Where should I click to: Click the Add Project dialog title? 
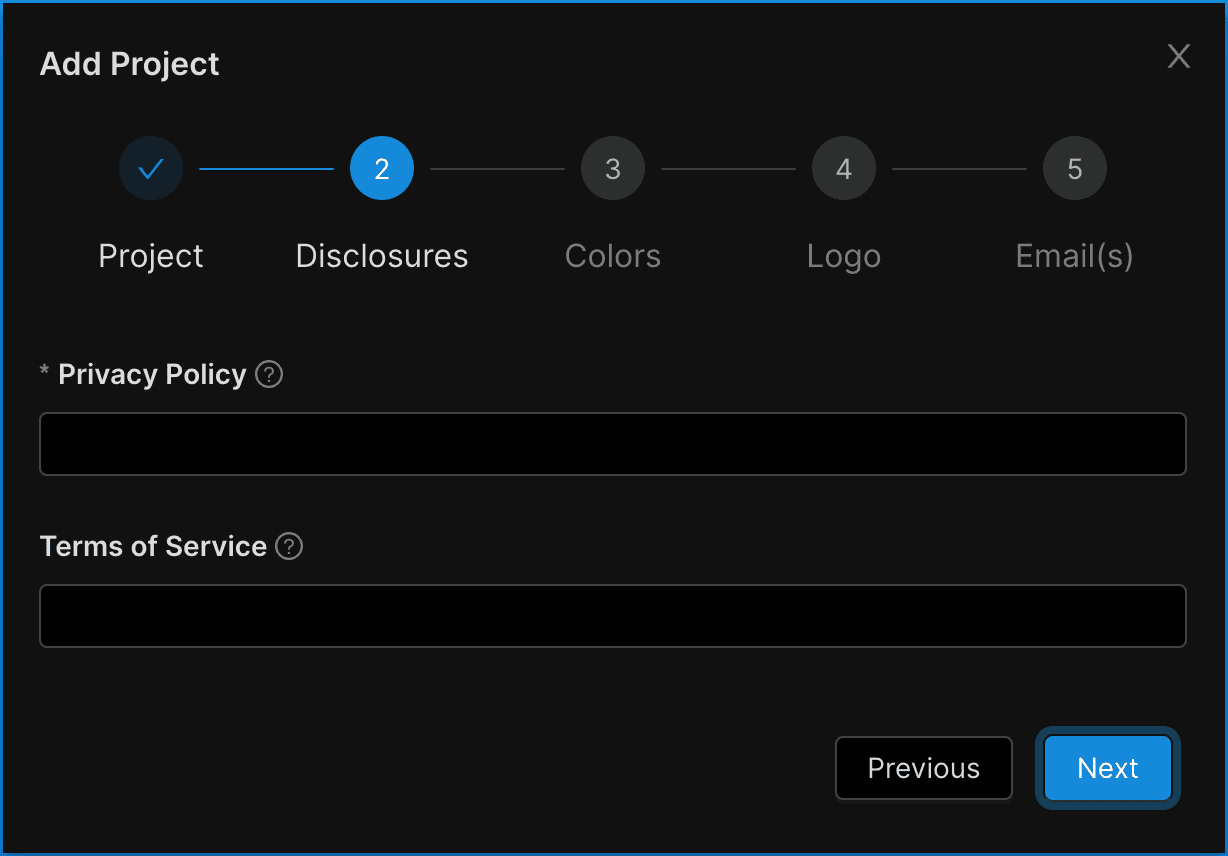click(x=130, y=64)
